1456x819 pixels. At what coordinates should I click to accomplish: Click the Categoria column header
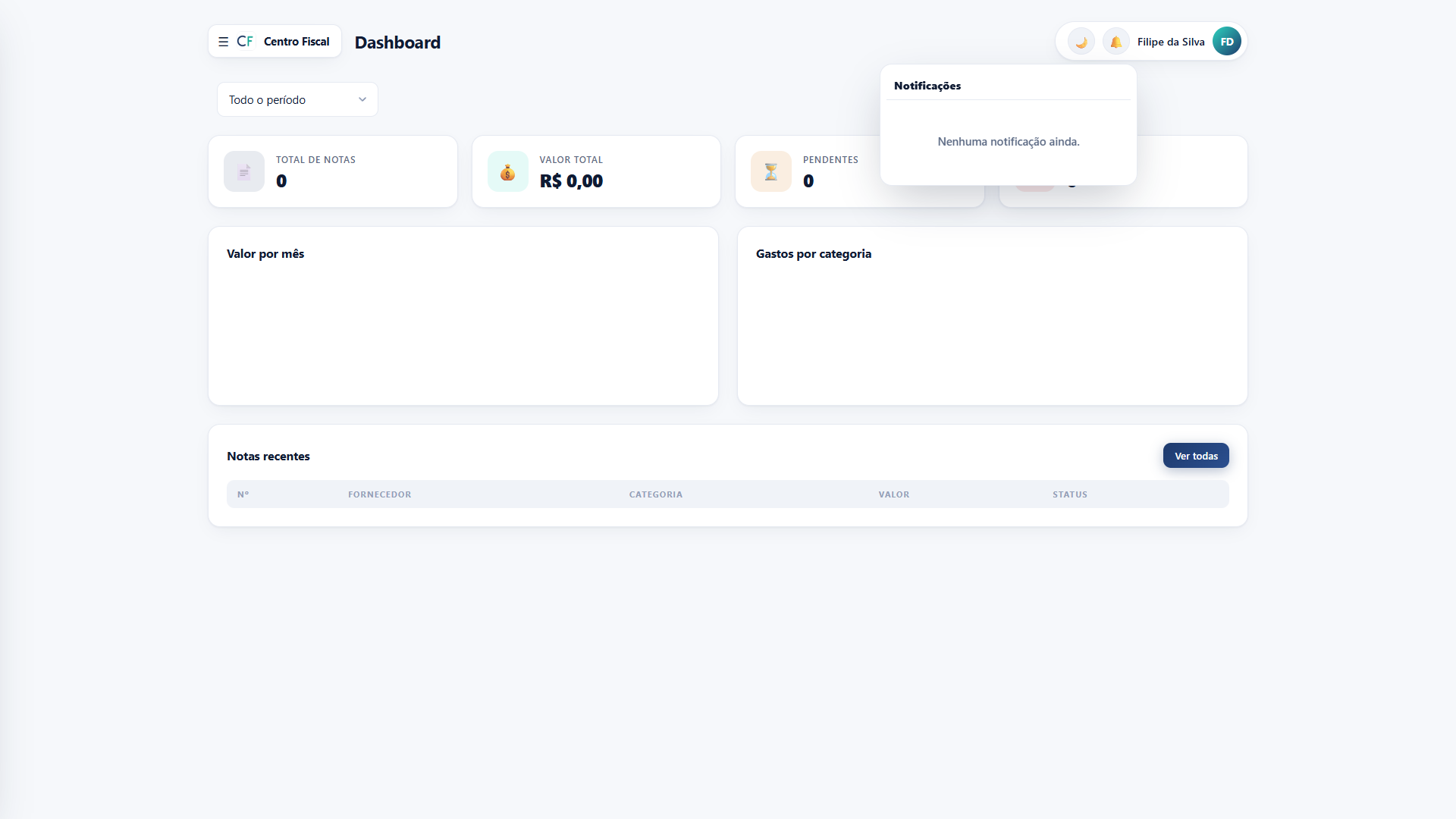coord(655,494)
